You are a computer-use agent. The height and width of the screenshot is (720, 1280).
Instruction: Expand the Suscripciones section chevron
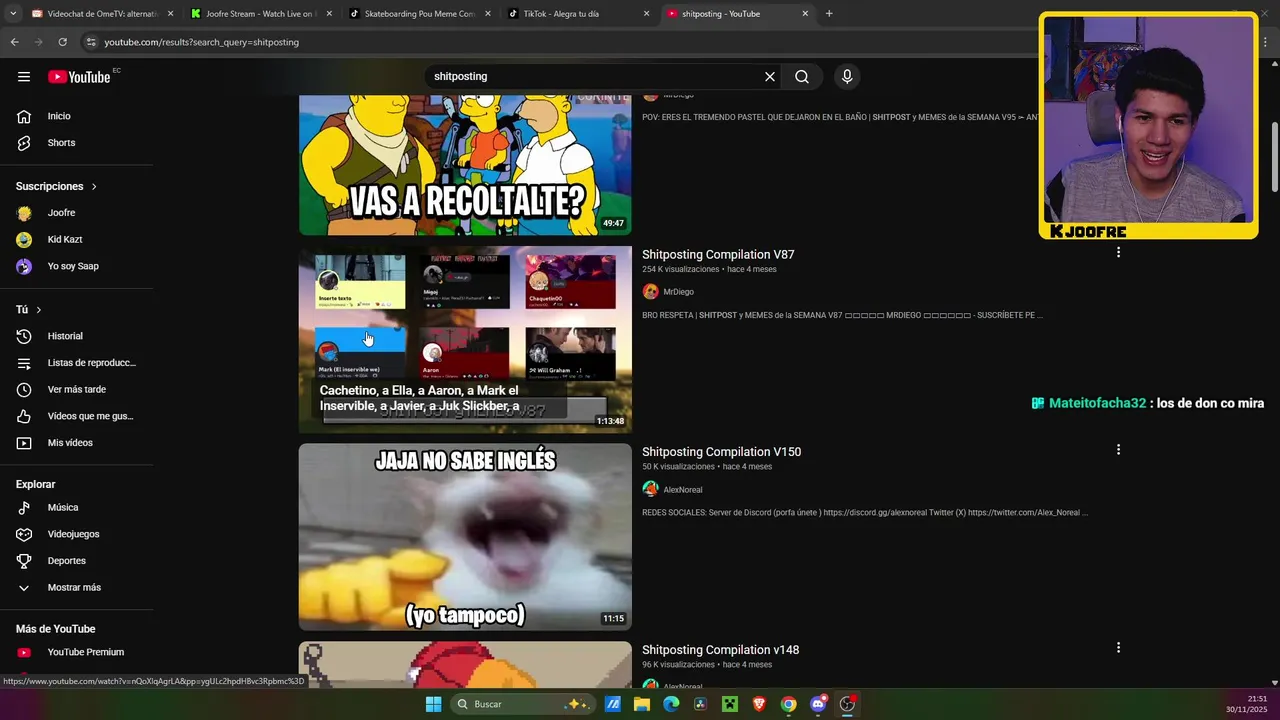pos(94,187)
